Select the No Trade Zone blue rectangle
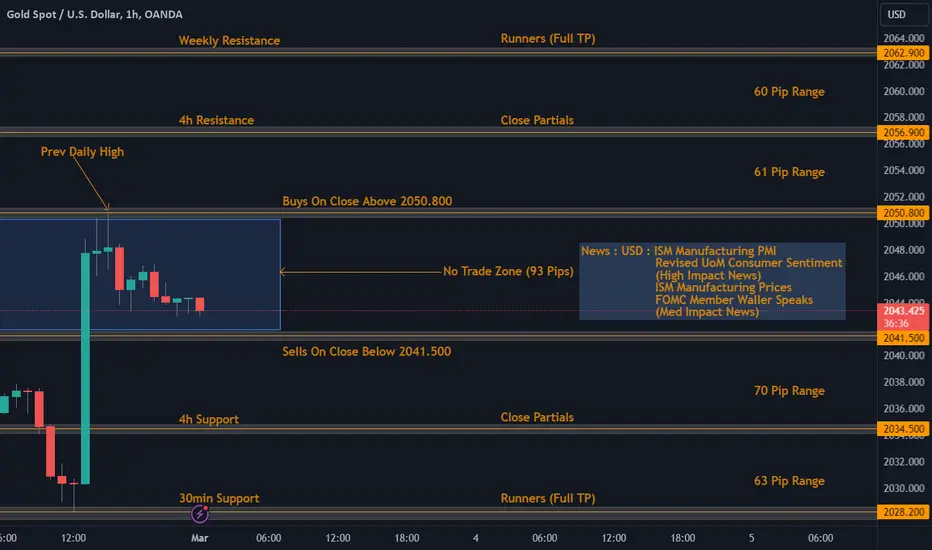Screen dimensions: 932x550 (x=140, y=274)
